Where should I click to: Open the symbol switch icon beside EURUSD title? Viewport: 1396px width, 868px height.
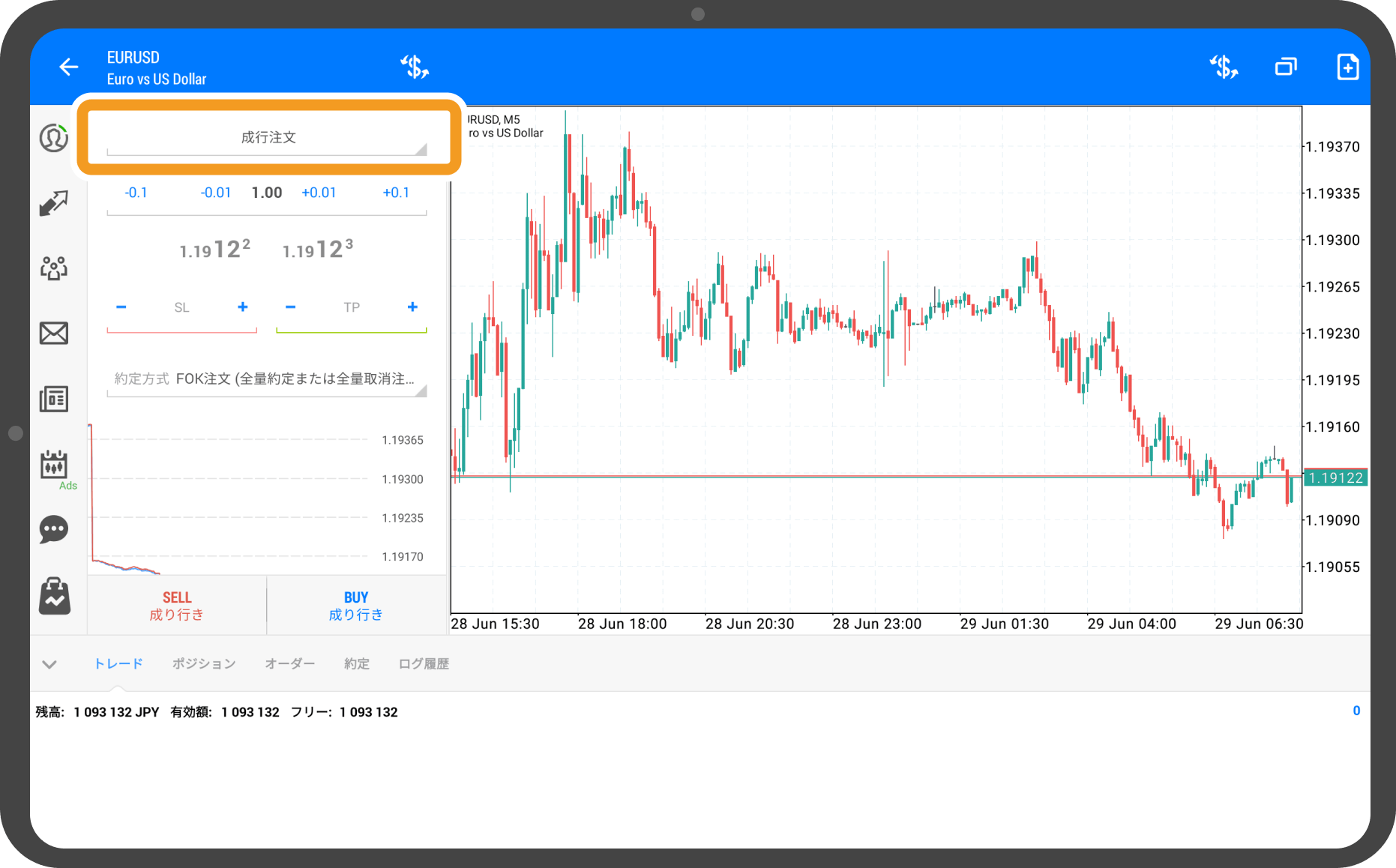(x=415, y=67)
